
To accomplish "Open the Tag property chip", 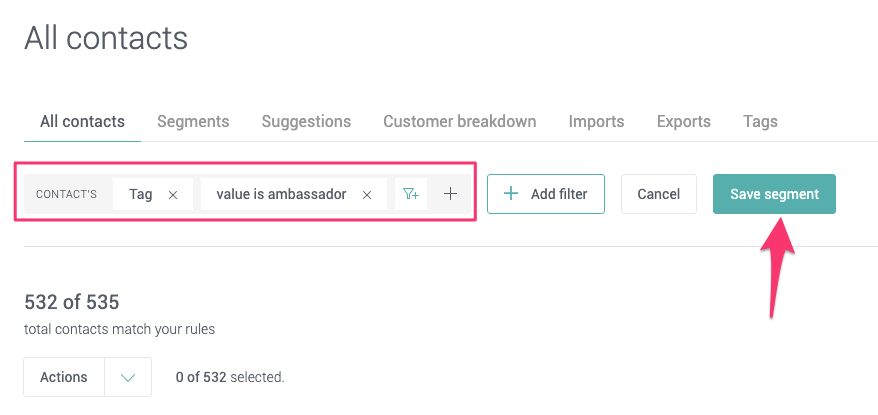I will tap(141, 194).
